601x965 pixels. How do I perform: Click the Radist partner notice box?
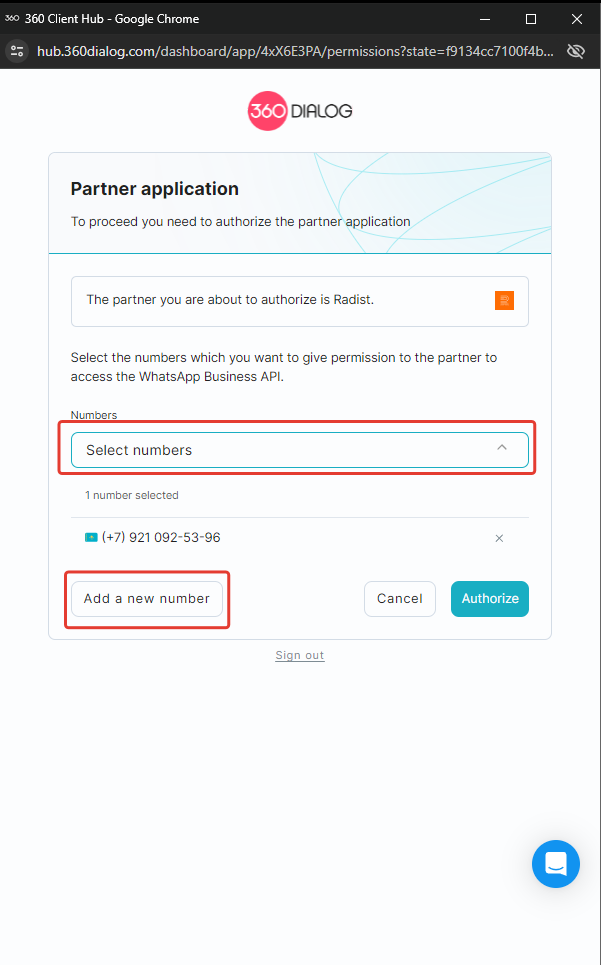pos(280,300)
